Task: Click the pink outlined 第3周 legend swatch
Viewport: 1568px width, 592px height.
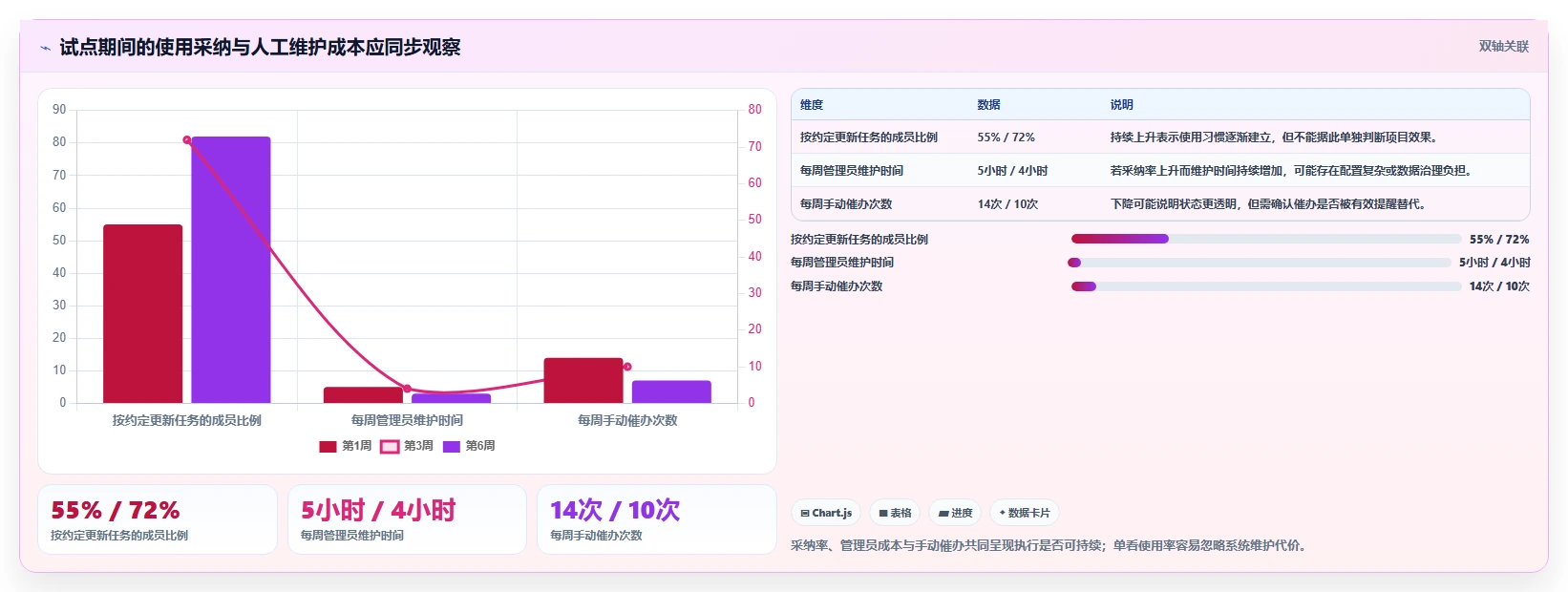Action: point(390,446)
